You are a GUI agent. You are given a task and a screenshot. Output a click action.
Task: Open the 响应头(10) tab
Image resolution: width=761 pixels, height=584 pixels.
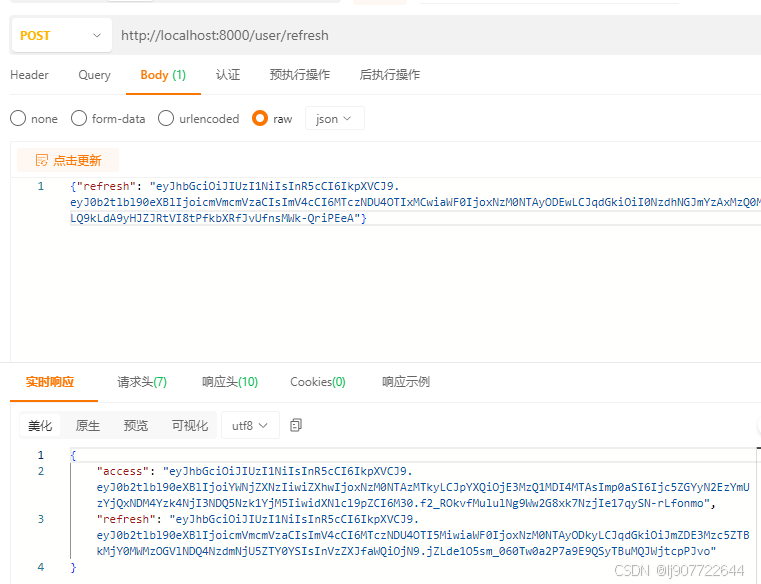(x=230, y=382)
